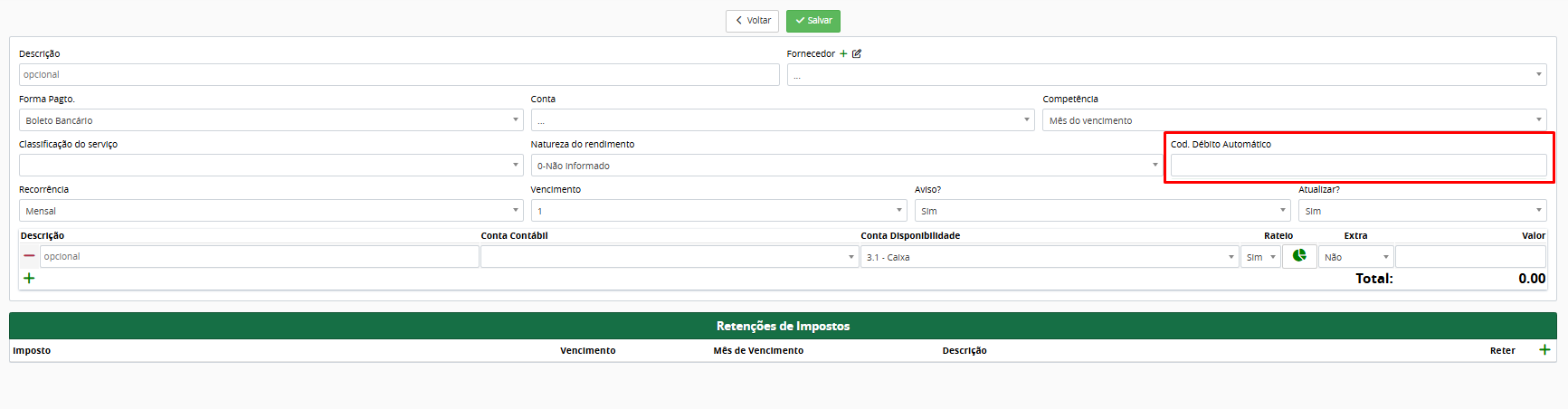Click the edit Fornecedor pencil icon
This screenshot has height=409, width=1568.
point(857,54)
